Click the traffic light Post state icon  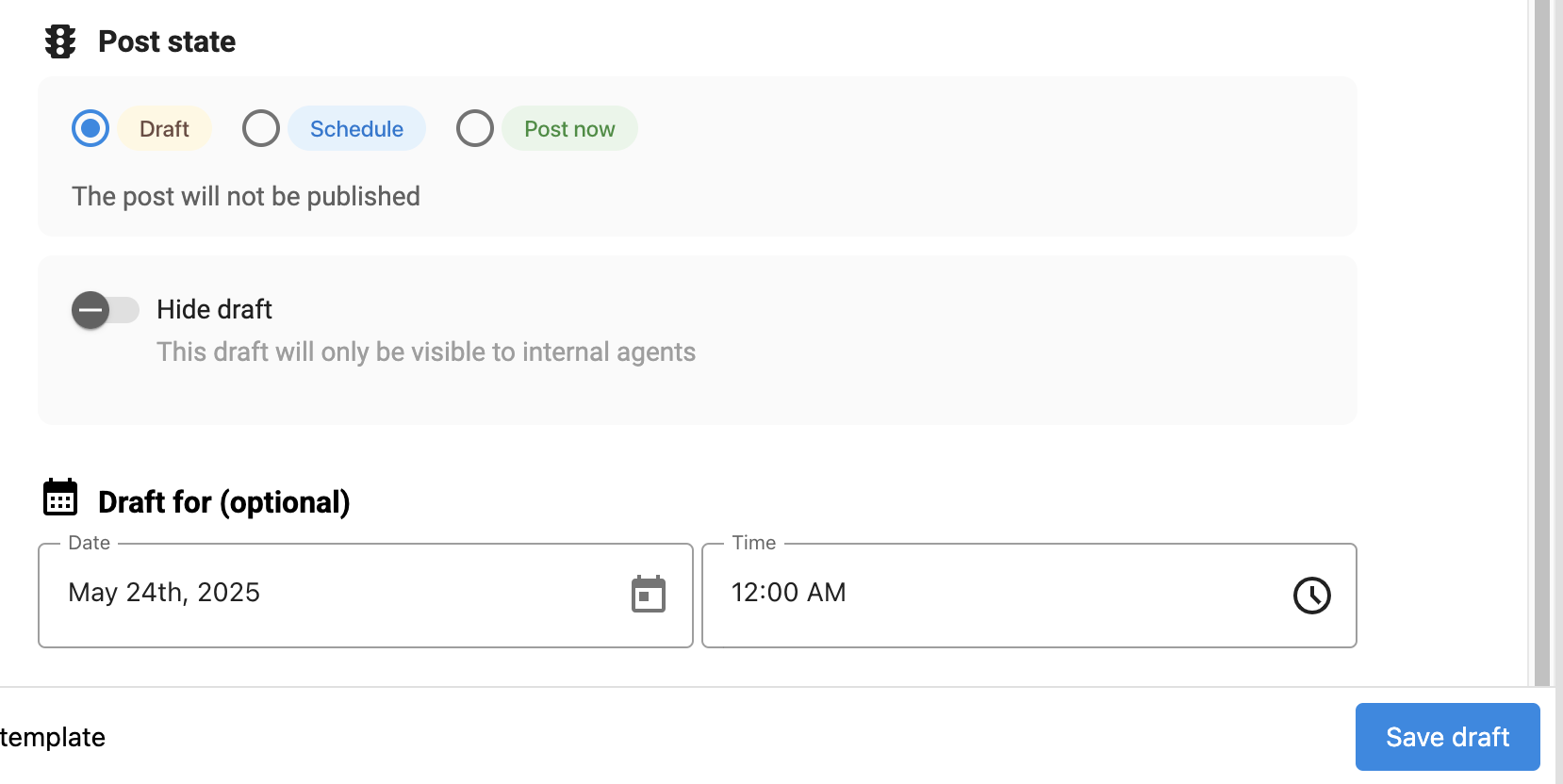pyautogui.click(x=60, y=41)
